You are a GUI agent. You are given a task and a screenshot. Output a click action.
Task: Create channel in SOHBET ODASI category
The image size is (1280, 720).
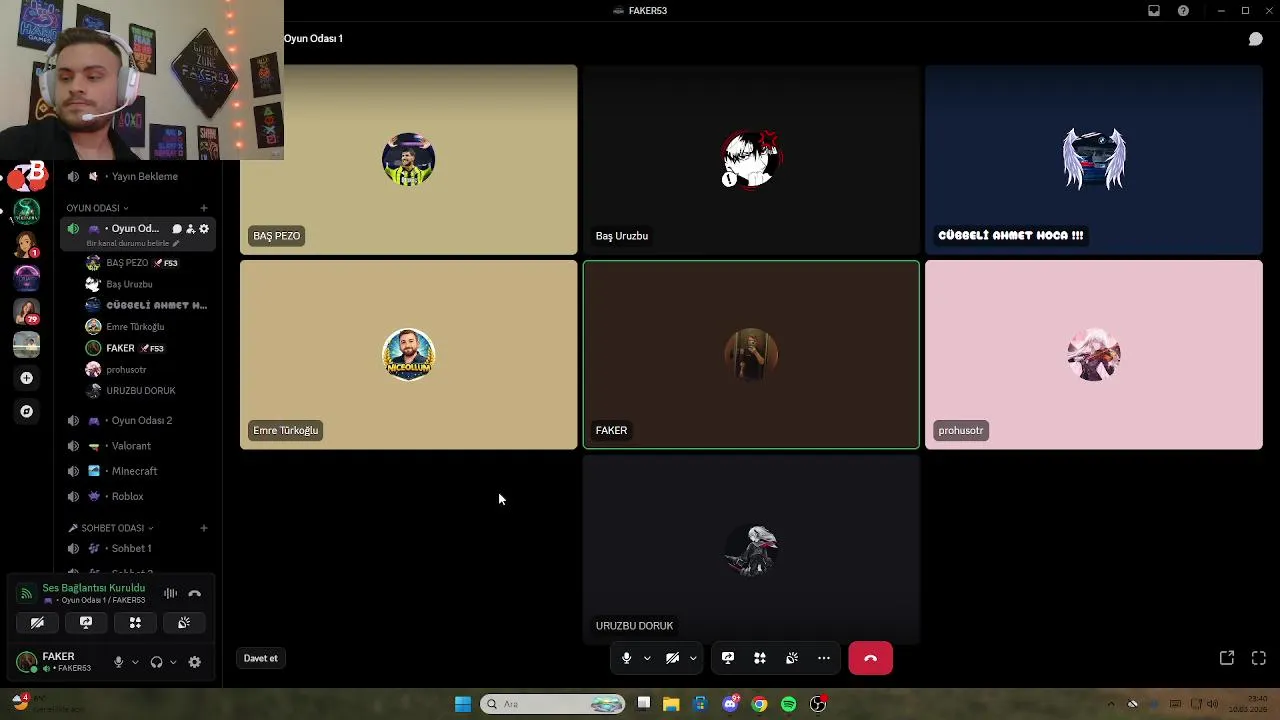tap(204, 528)
